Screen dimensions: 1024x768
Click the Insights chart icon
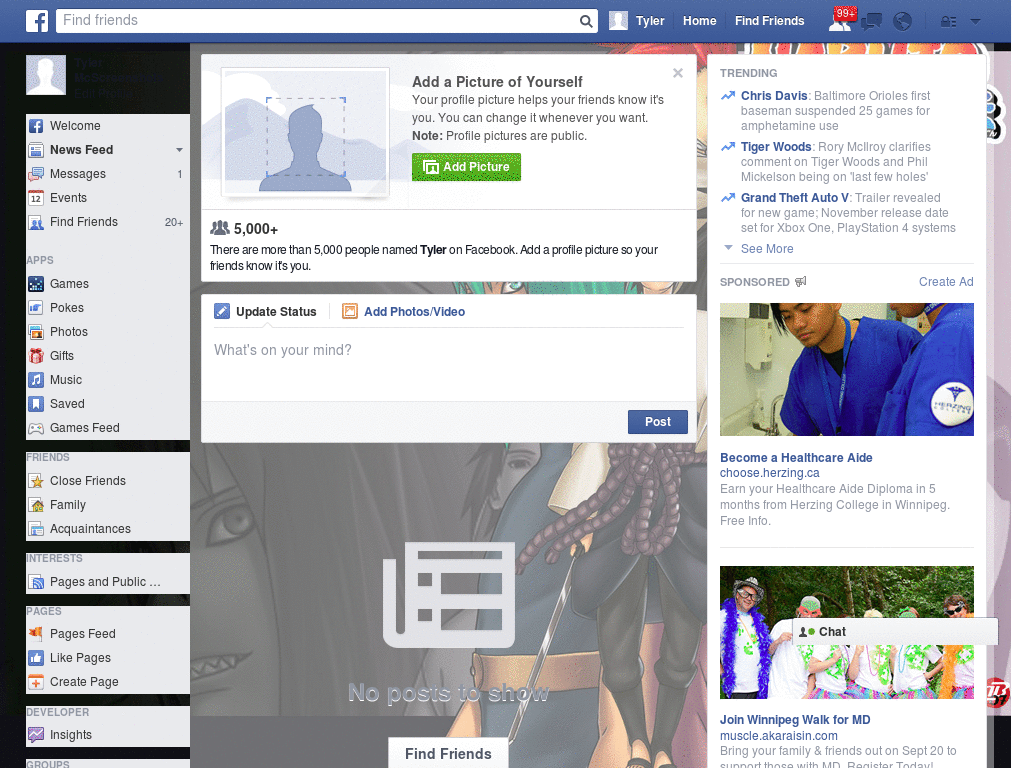tap(36, 735)
